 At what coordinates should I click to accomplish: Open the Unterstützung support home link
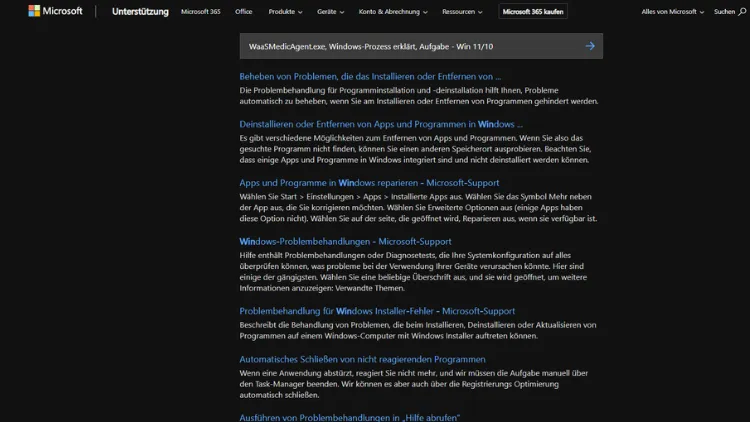(x=140, y=11)
